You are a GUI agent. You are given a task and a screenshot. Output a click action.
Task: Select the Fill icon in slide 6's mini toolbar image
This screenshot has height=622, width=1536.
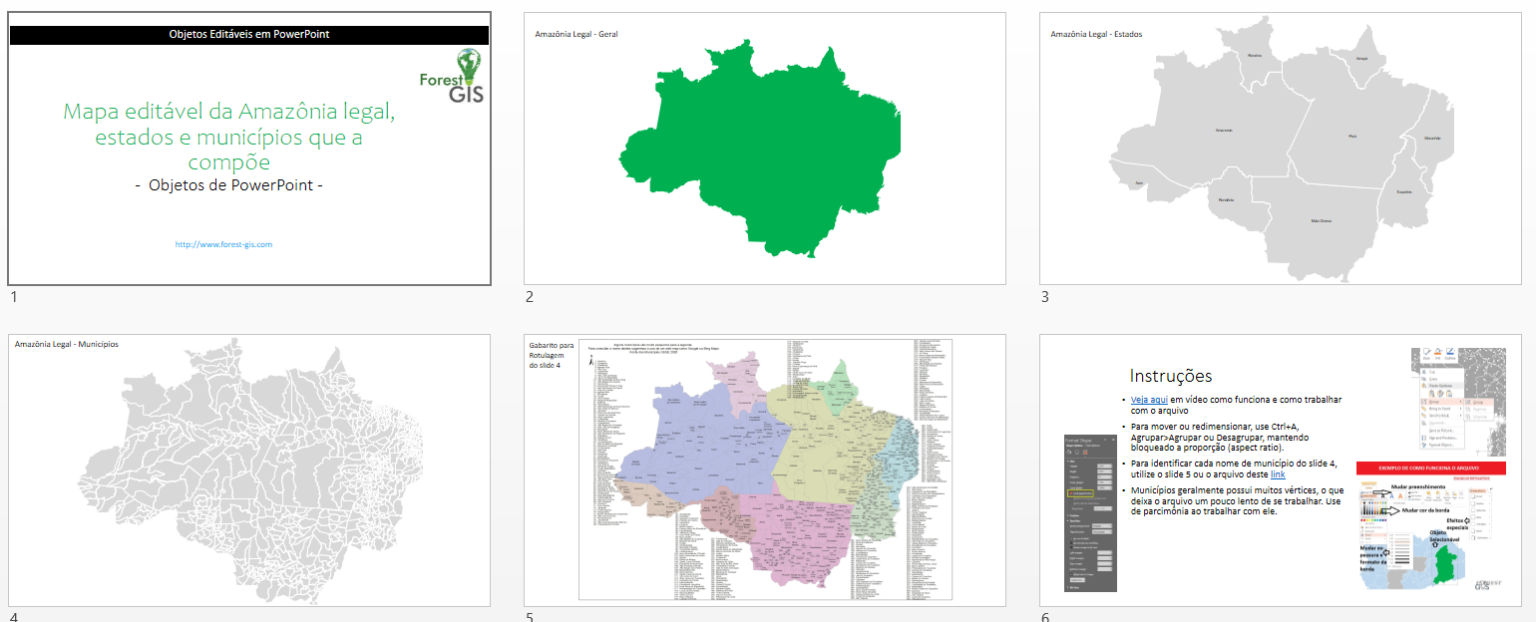(1437, 353)
